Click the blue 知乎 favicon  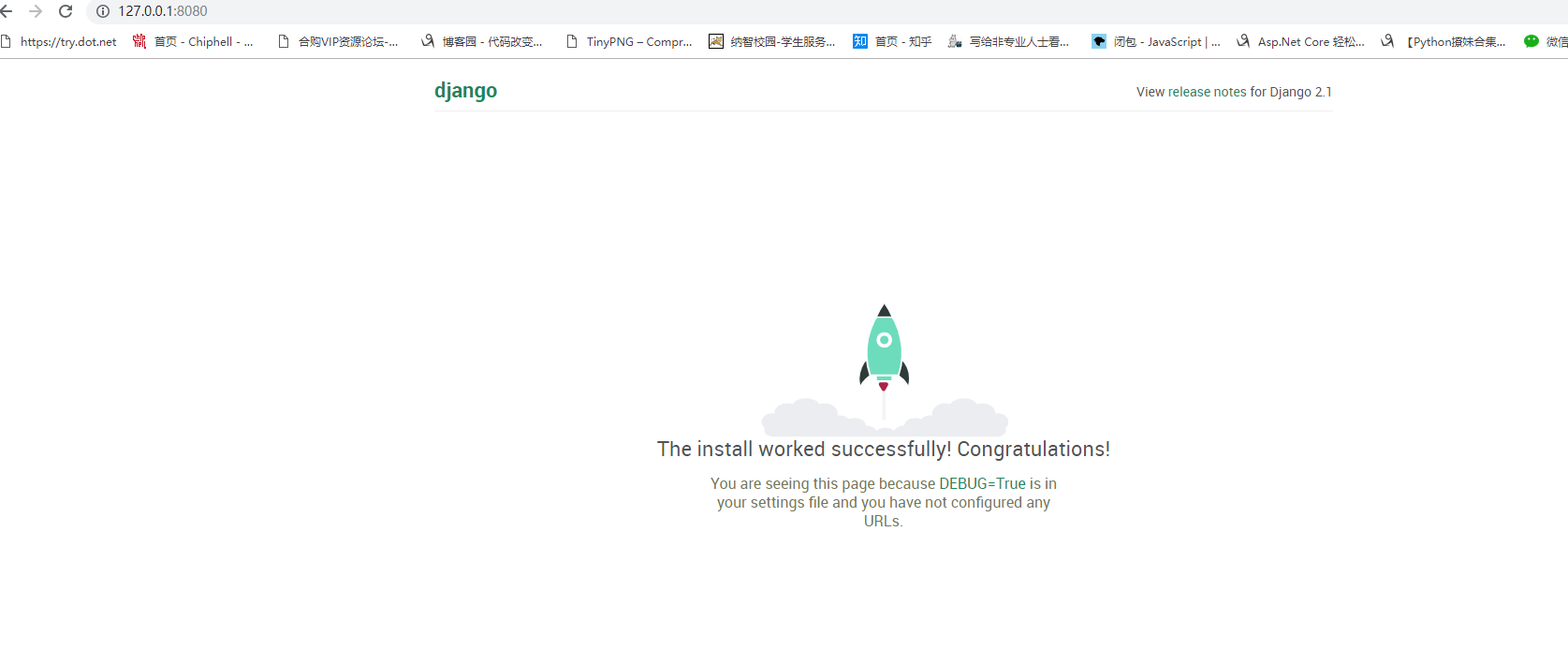pos(860,41)
